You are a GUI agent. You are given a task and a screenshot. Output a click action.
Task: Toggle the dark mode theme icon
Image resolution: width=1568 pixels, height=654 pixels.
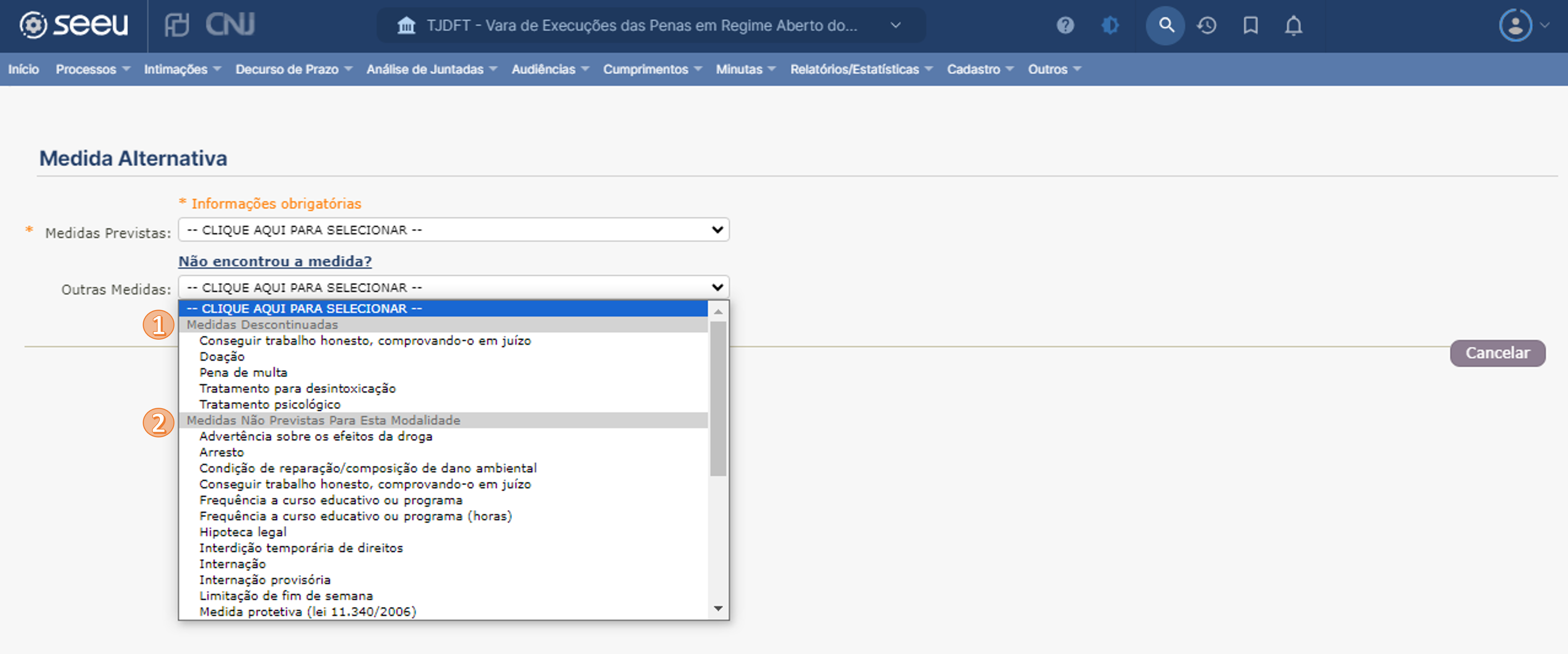[x=1110, y=26]
